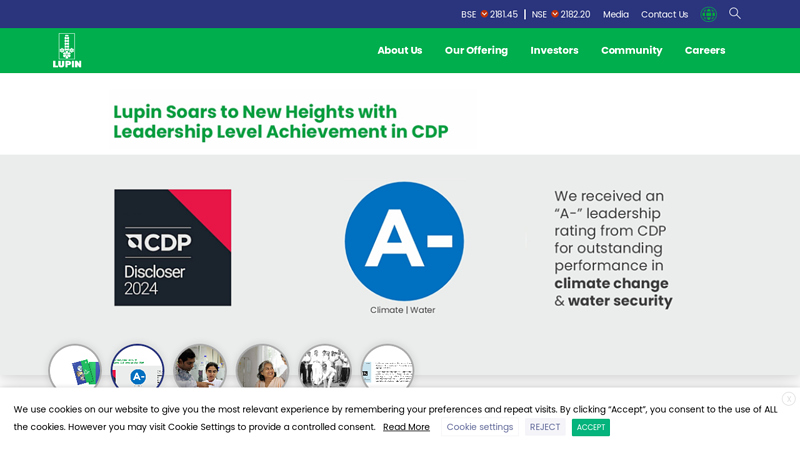The width and height of the screenshot is (800, 450).
Task: Click the green globe icon
Action: 708,14
